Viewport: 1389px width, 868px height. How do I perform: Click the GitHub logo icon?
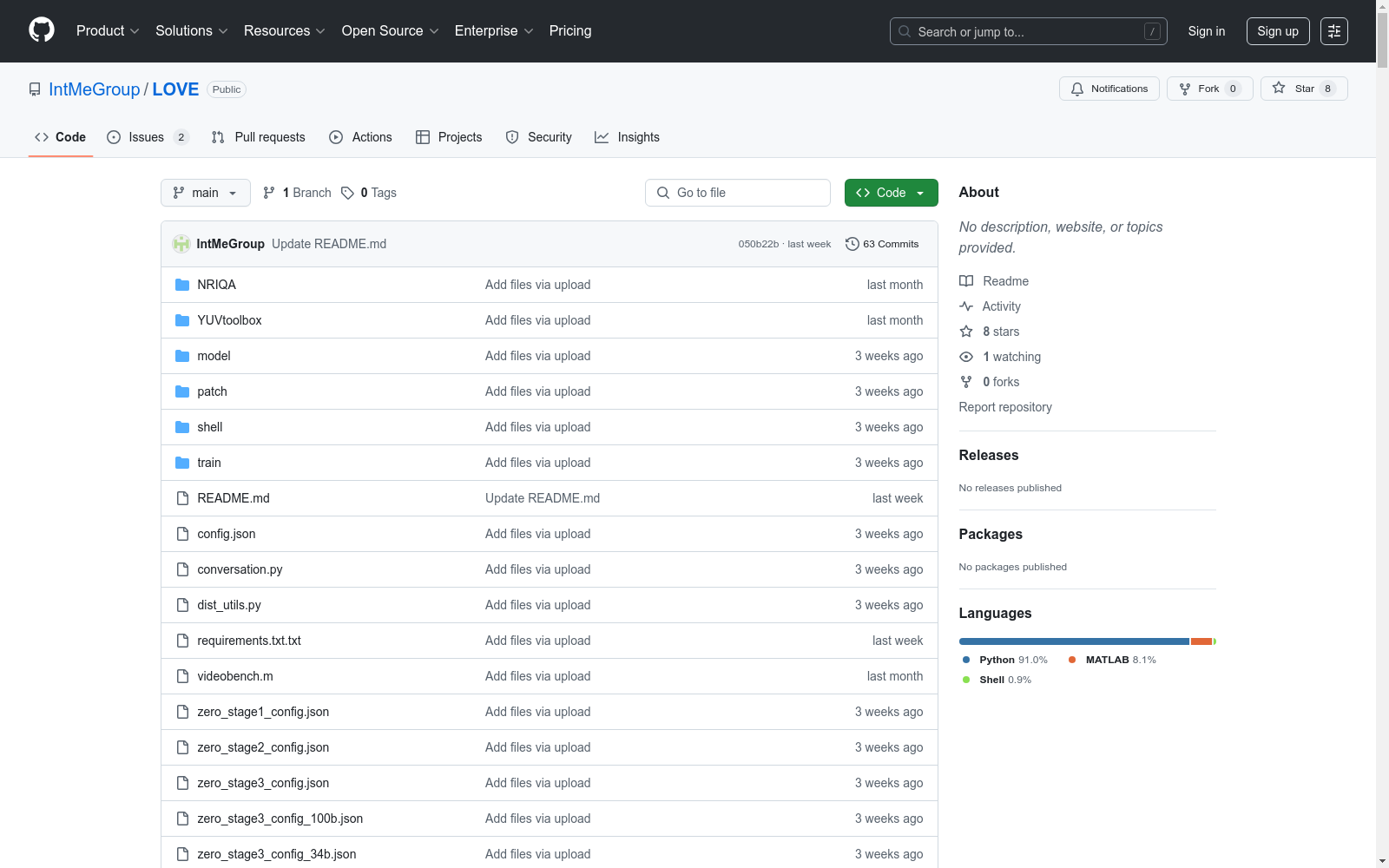click(42, 30)
